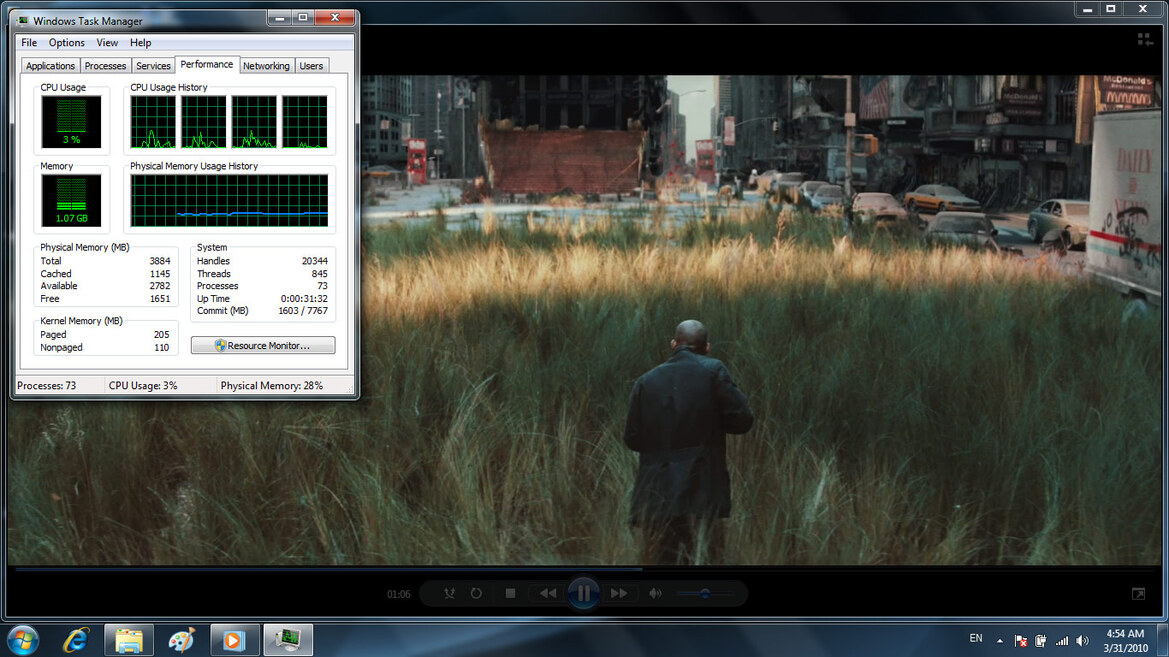The image size is (1169, 657).
Task: Click the Paged 205 kernel memory value
Action: [161, 335]
